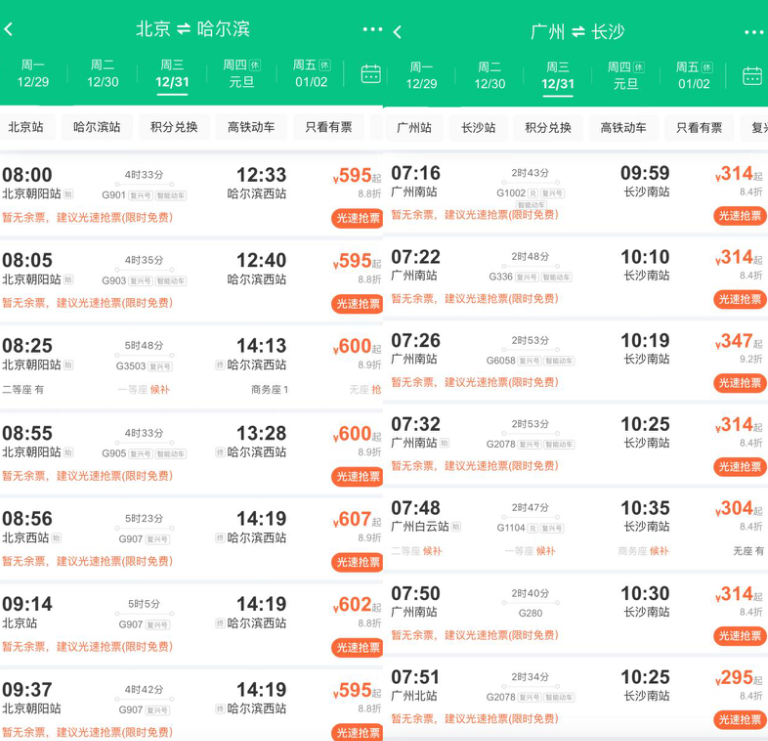This screenshot has height=741, width=768.
Task: Toggle the 北京站 station filter chip
Action: (26, 127)
